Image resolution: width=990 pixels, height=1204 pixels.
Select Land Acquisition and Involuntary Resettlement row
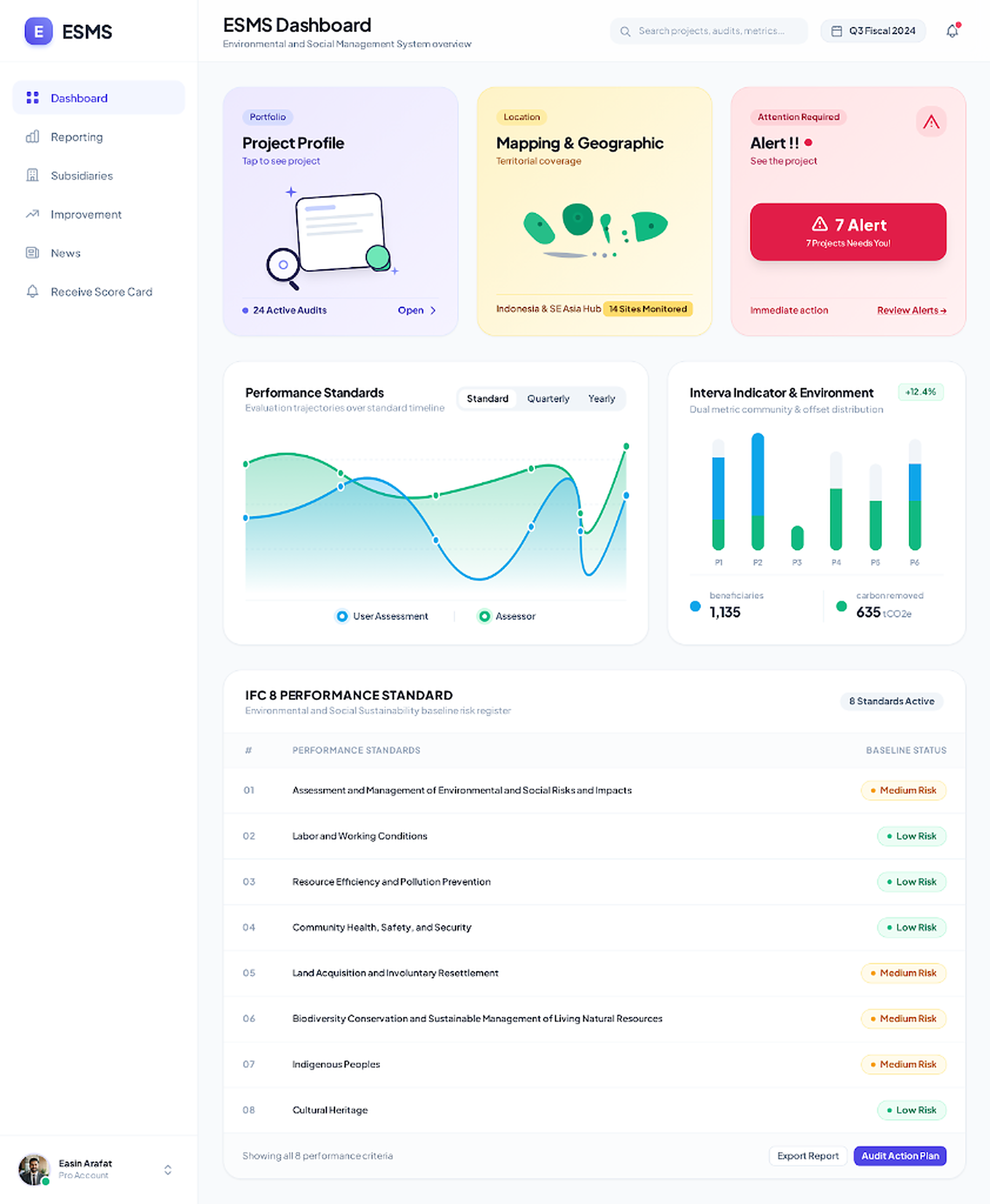[x=594, y=973]
